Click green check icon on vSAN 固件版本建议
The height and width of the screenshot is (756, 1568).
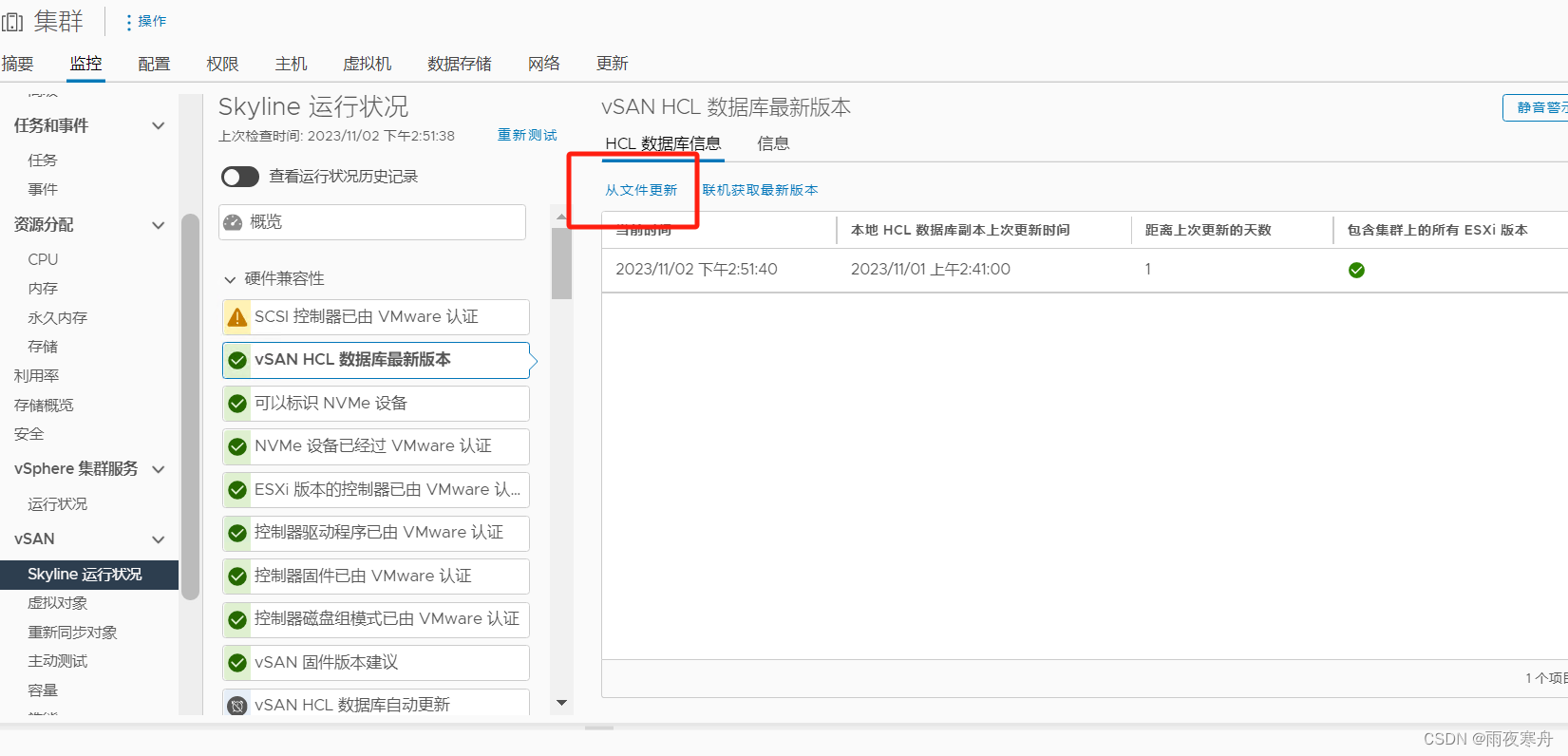click(237, 663)
